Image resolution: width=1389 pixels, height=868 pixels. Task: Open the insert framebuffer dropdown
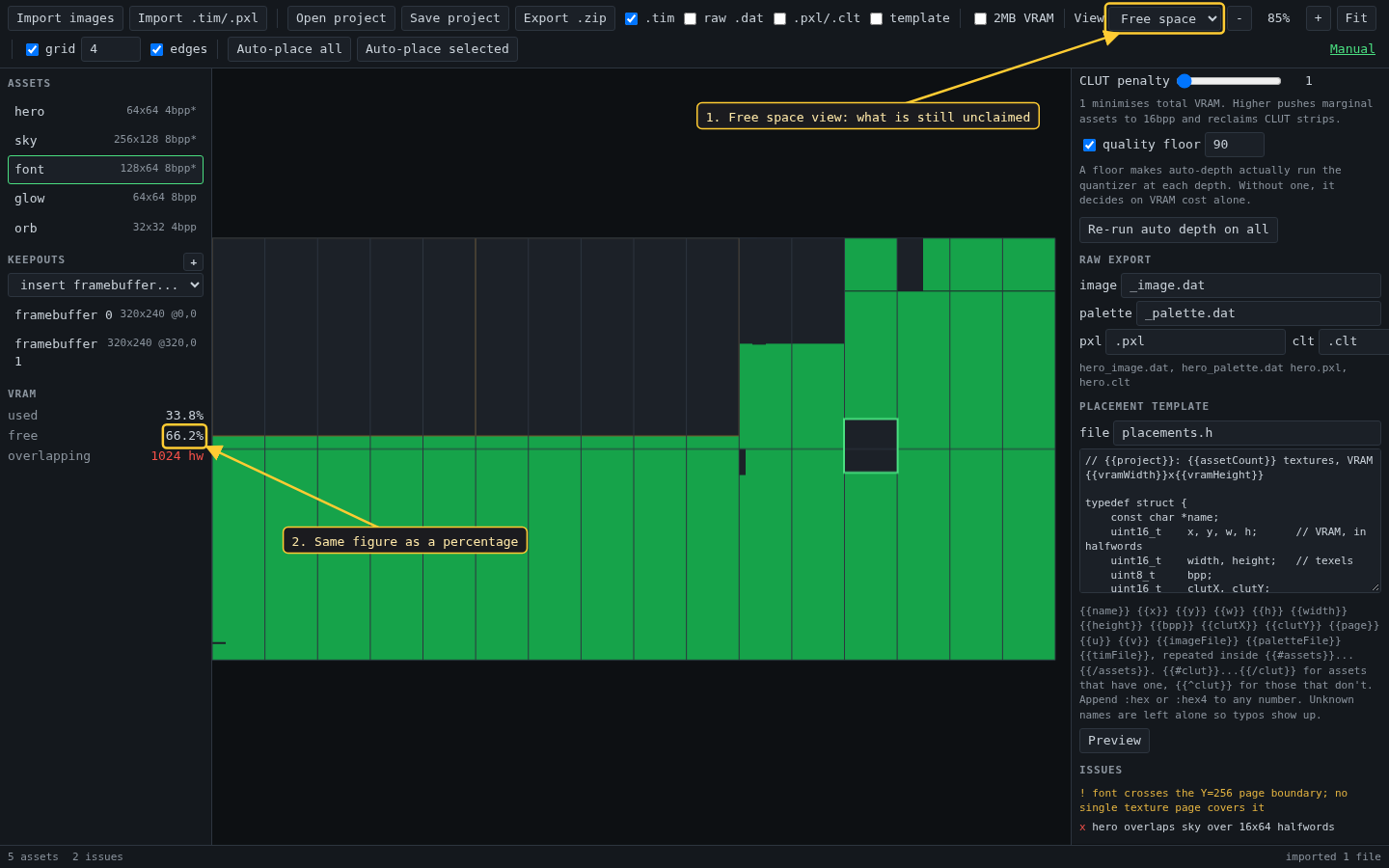(x=105, y=285)
